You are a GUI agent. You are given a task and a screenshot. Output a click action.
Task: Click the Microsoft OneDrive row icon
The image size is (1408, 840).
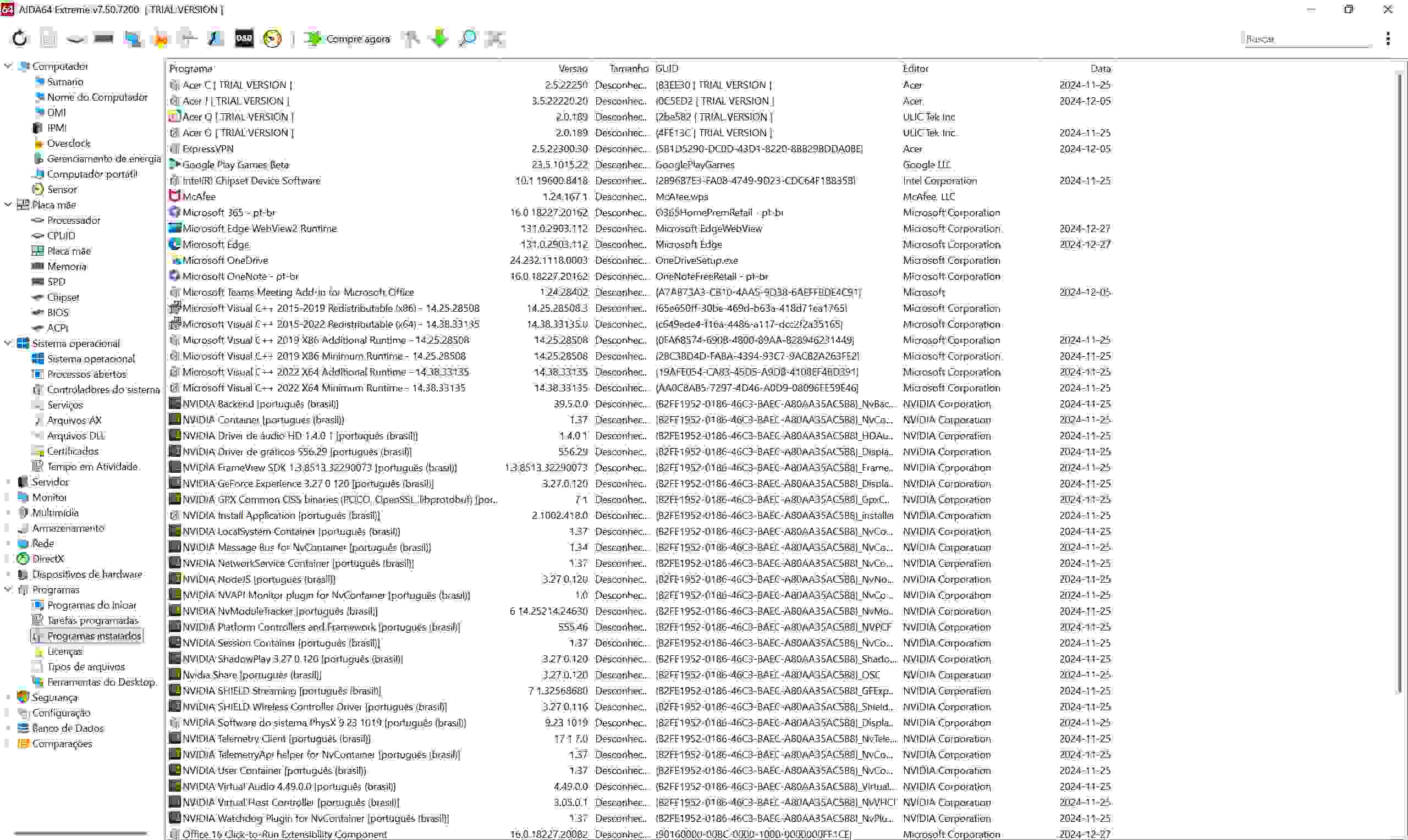(174, 260)
